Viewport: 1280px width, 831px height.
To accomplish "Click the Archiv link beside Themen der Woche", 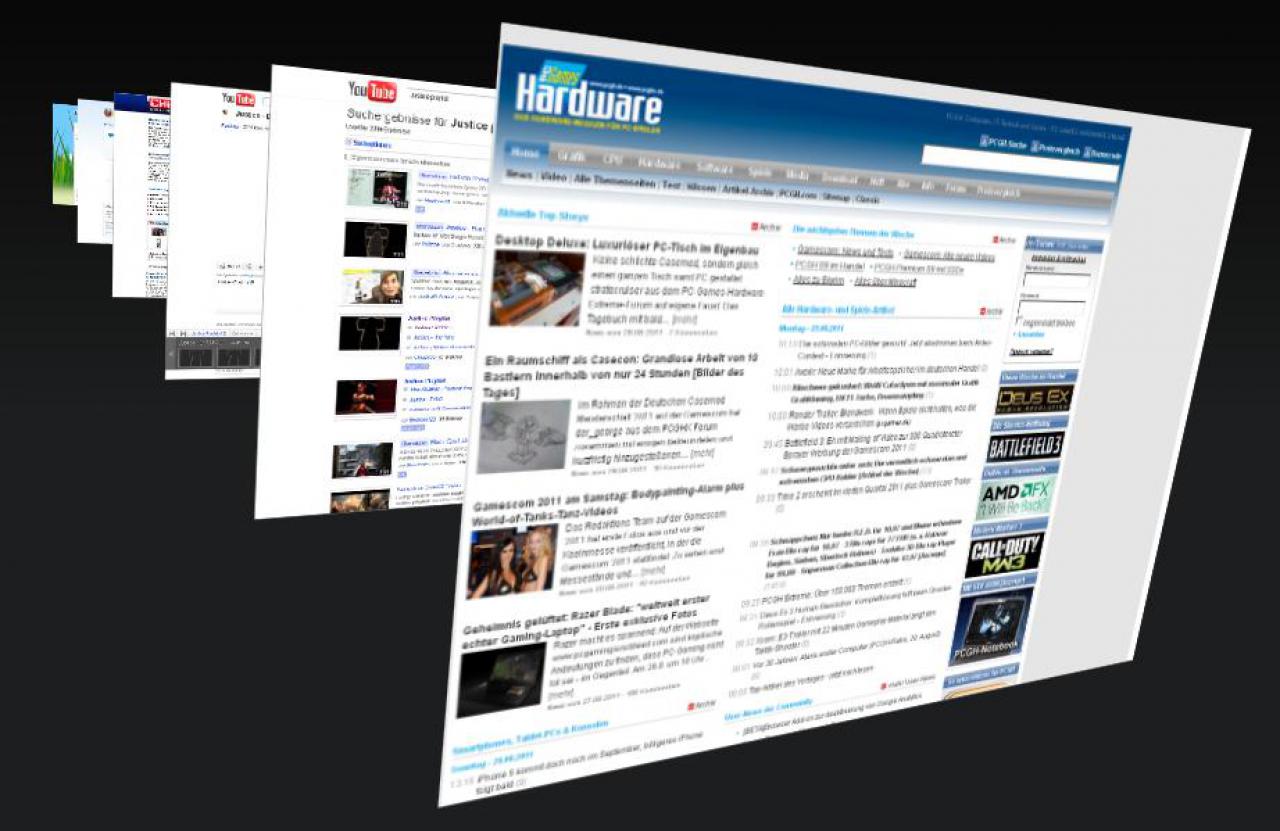I will (x=1004, y=240).
